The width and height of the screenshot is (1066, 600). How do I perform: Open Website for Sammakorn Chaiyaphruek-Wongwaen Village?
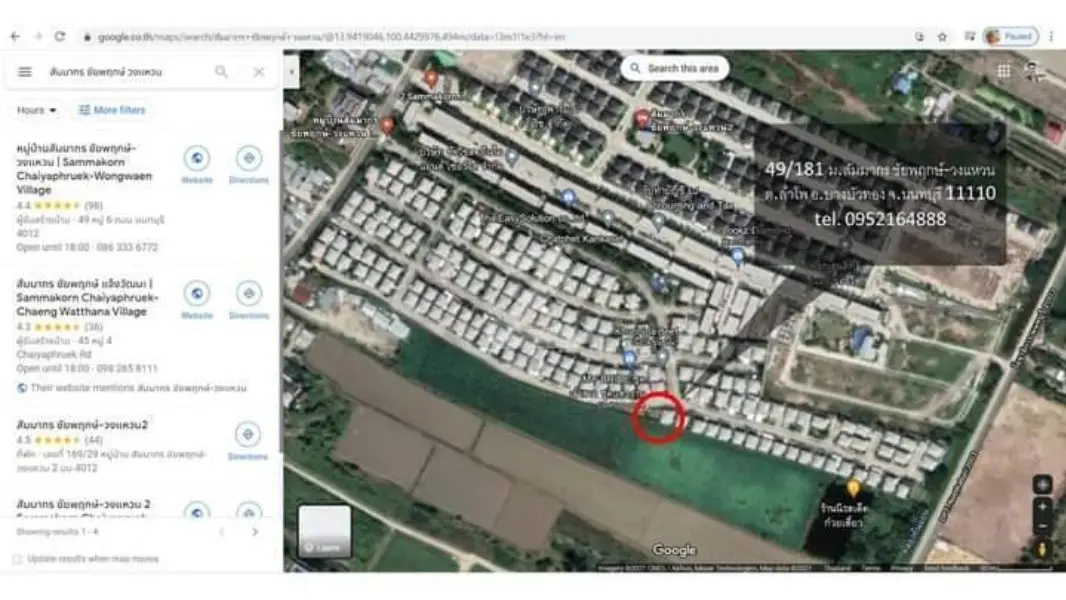pos(196,165)
